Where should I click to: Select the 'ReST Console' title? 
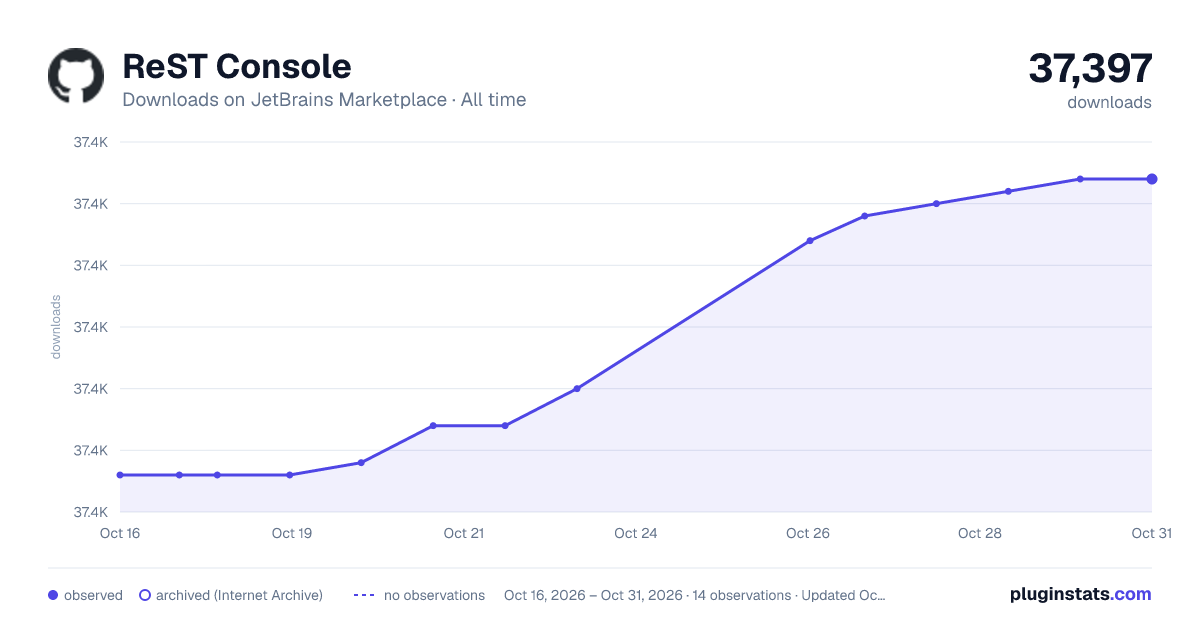[237, 66]
